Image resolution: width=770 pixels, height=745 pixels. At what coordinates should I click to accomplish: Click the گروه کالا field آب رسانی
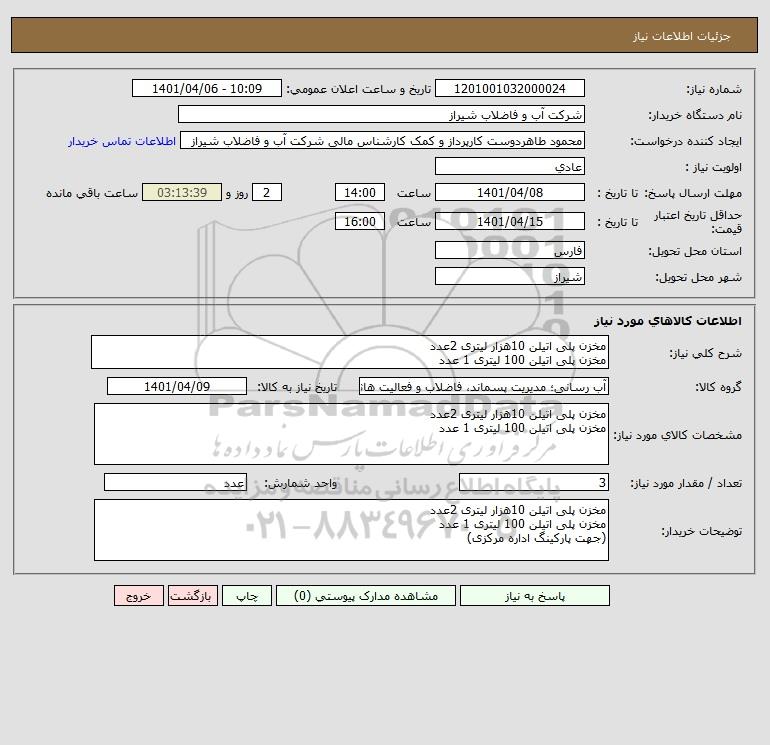pyautogui.click(x=484, y=386)
